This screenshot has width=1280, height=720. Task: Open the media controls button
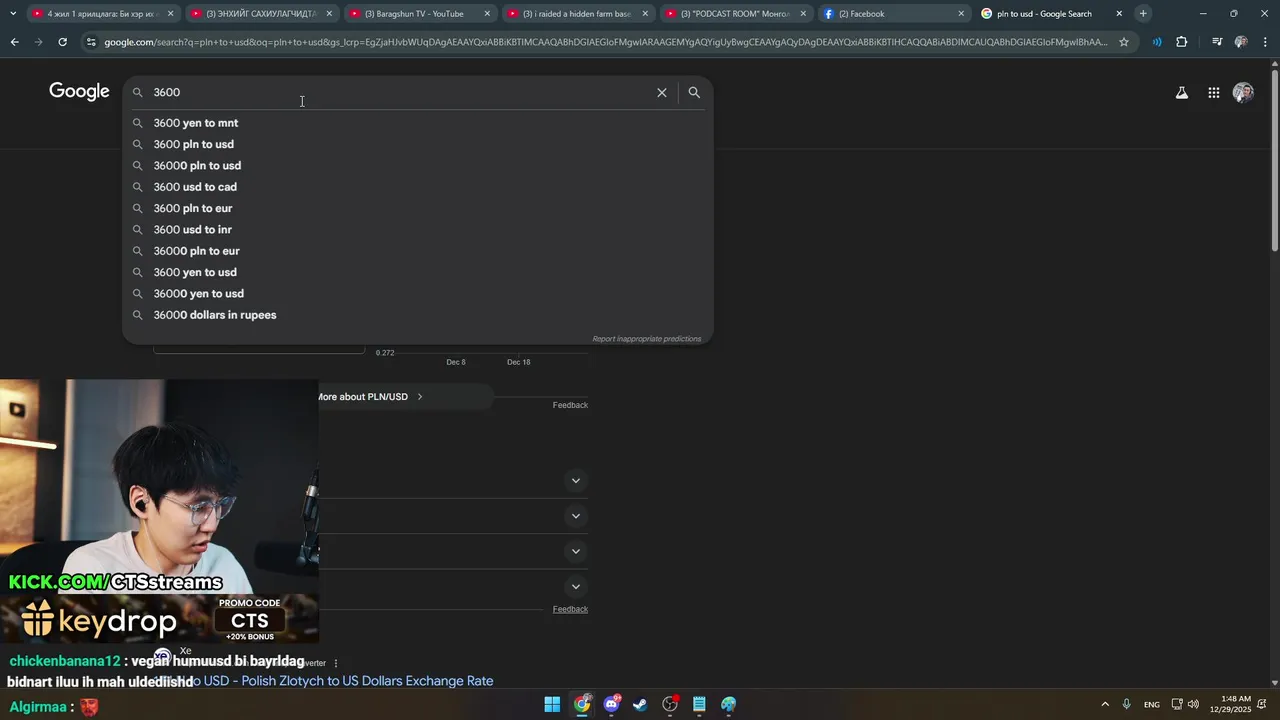[1216, 42]
